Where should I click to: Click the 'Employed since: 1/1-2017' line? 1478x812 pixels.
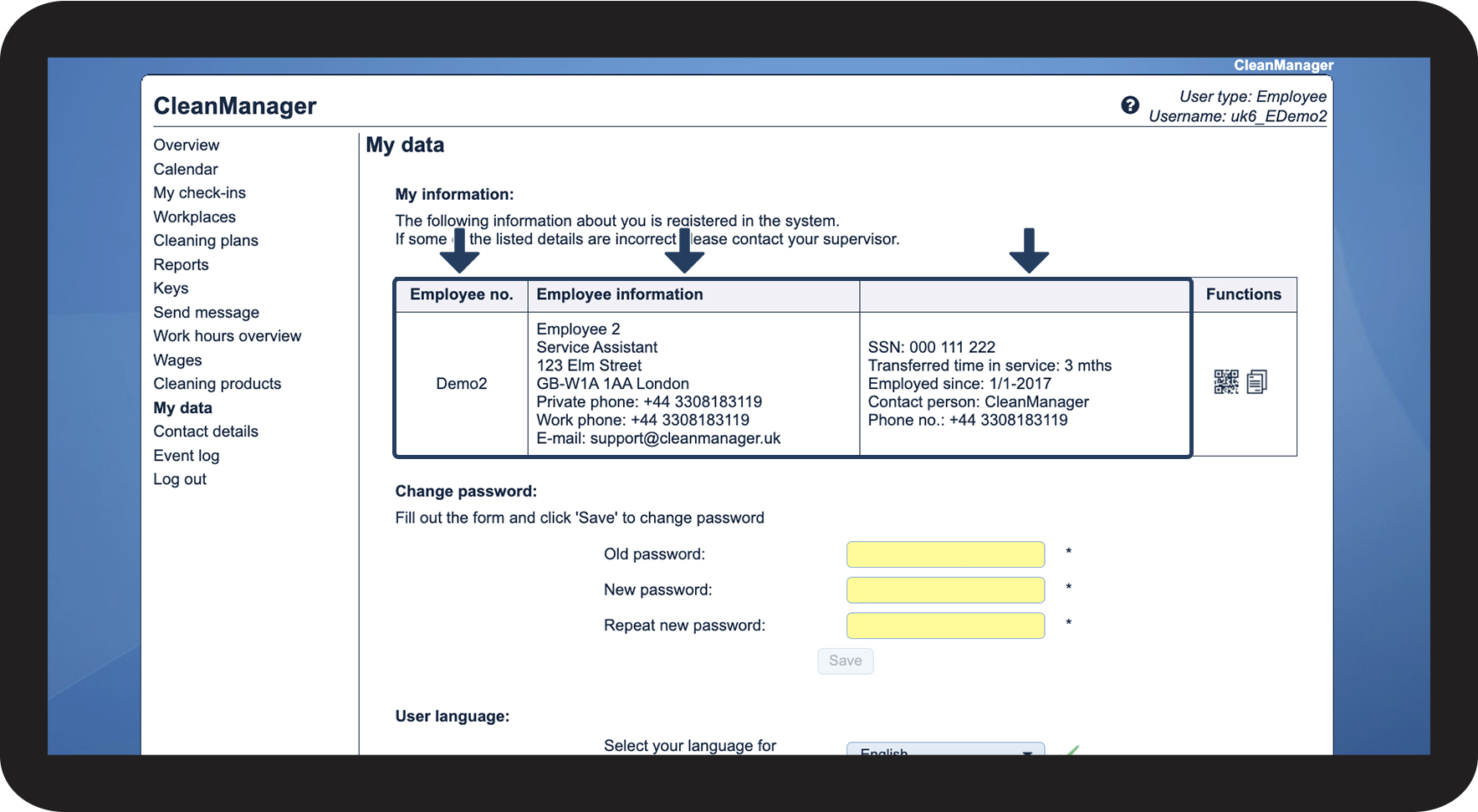959,384
